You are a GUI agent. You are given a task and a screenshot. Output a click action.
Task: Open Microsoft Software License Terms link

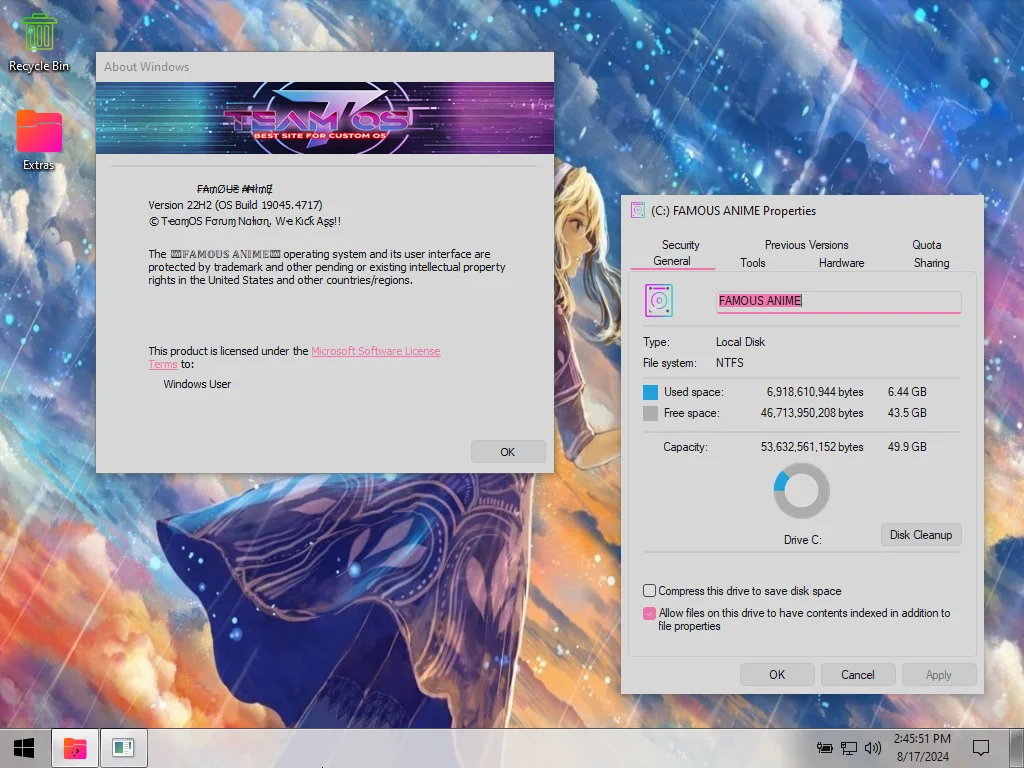coord(376,351)
